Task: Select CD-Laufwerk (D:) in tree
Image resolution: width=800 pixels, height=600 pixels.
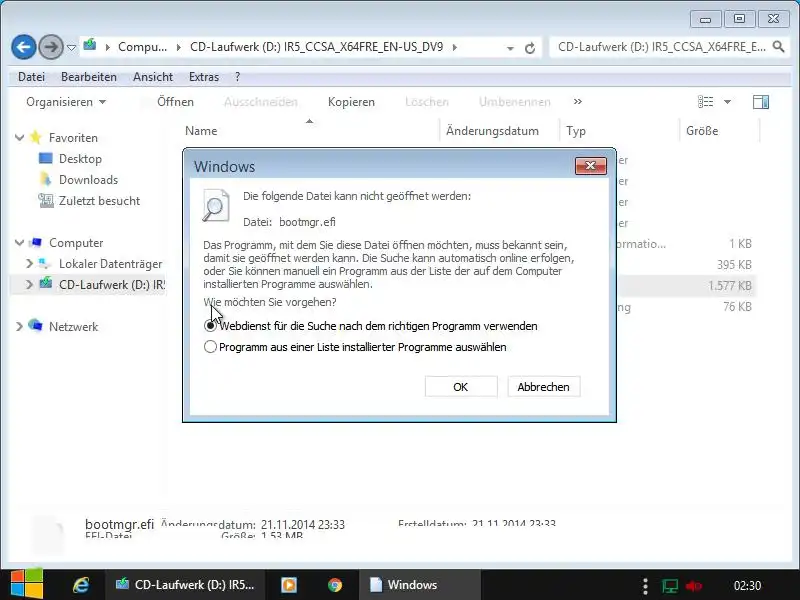Action: pos(112,285)
